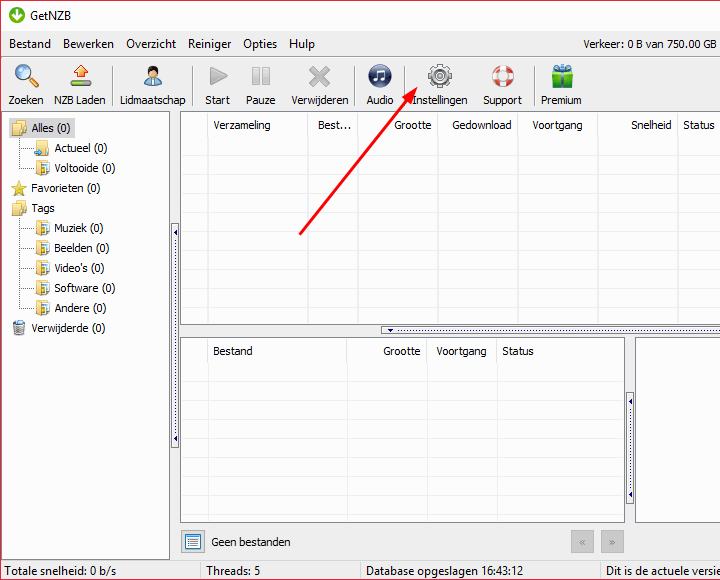Open the Bewerken menu
This screenshot has height=580, width=720.
click(88, 44)
